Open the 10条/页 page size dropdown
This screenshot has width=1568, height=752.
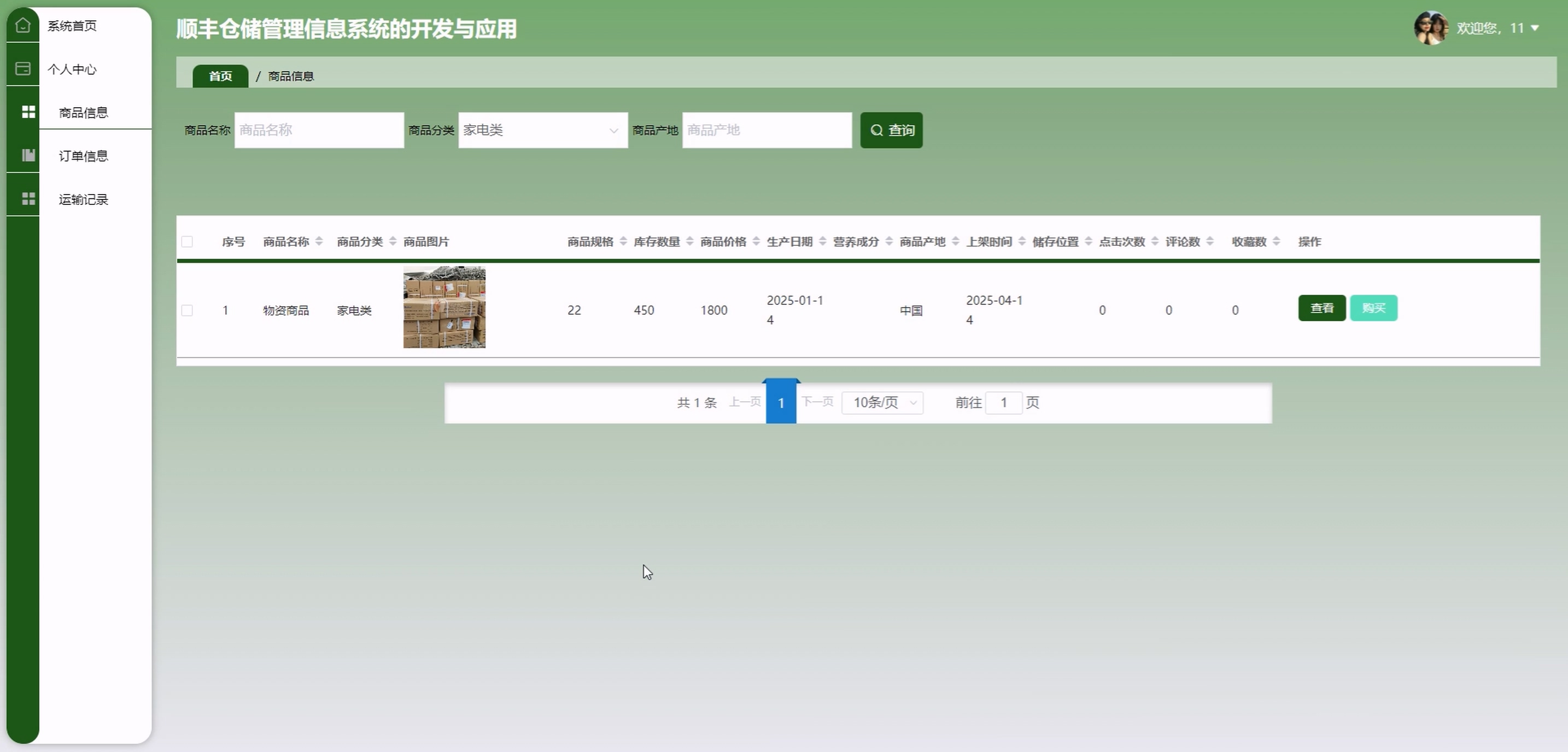(882, 403)
